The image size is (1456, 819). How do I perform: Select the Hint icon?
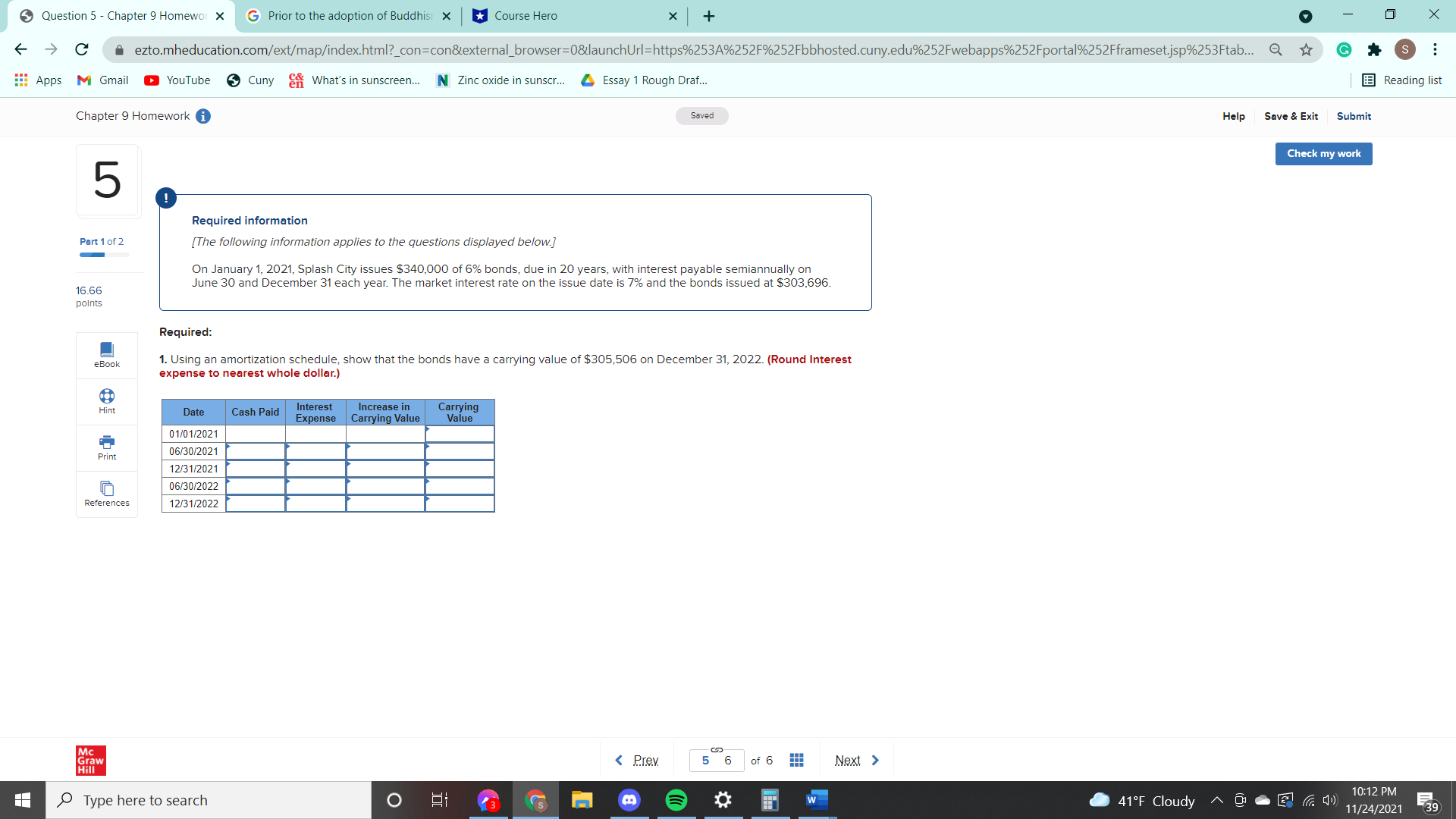(x=106, y=401)
